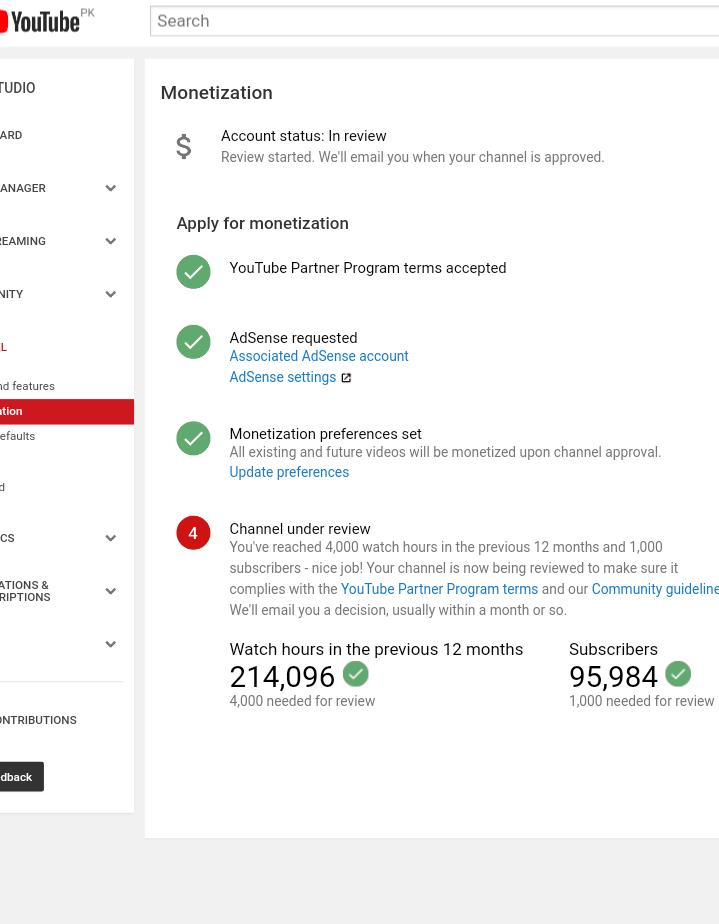The width and height of the screenshot is (719, 924).
Task: Click the 'Monetization preferences set' text
Action: [325, 434]
